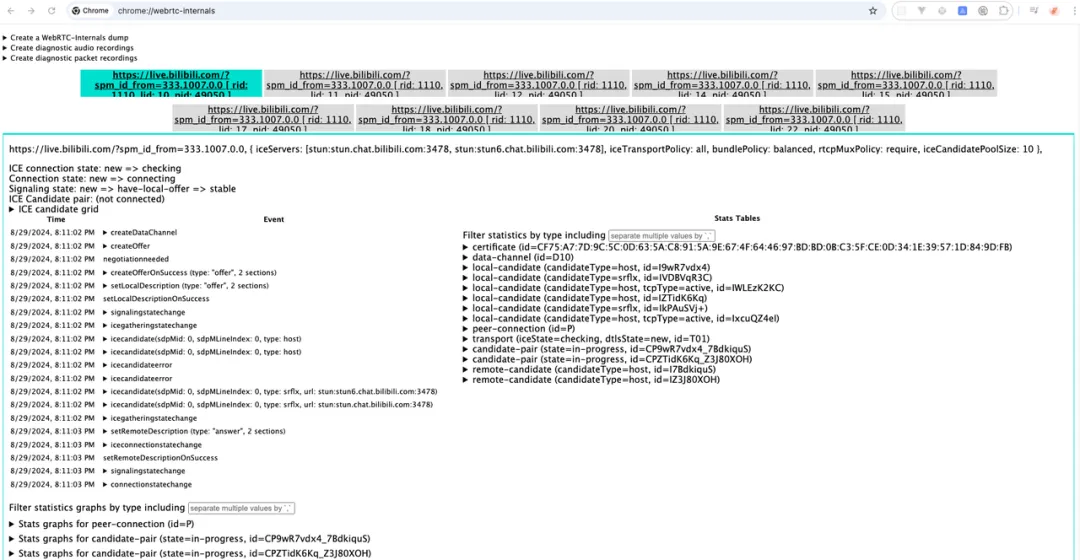Image resolution: width=1080 pixels, height=560 pixels.
Task: Select the highlighted lid: 10 connection tab
Action: [171, 83]
